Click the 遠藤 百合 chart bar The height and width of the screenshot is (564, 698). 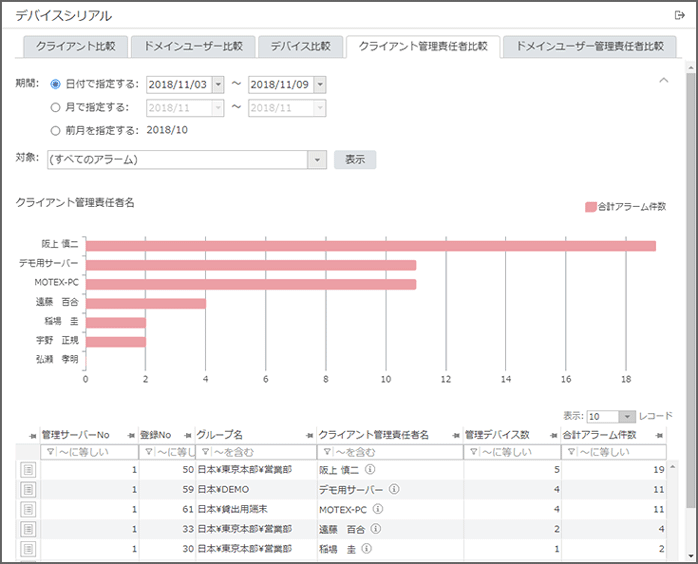146,304
